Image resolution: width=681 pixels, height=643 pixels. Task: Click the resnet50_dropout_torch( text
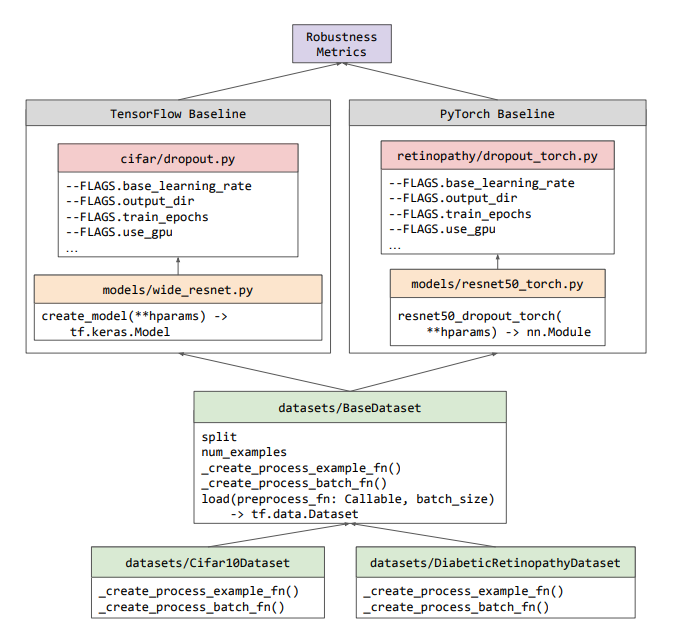(x=480, y=316)
